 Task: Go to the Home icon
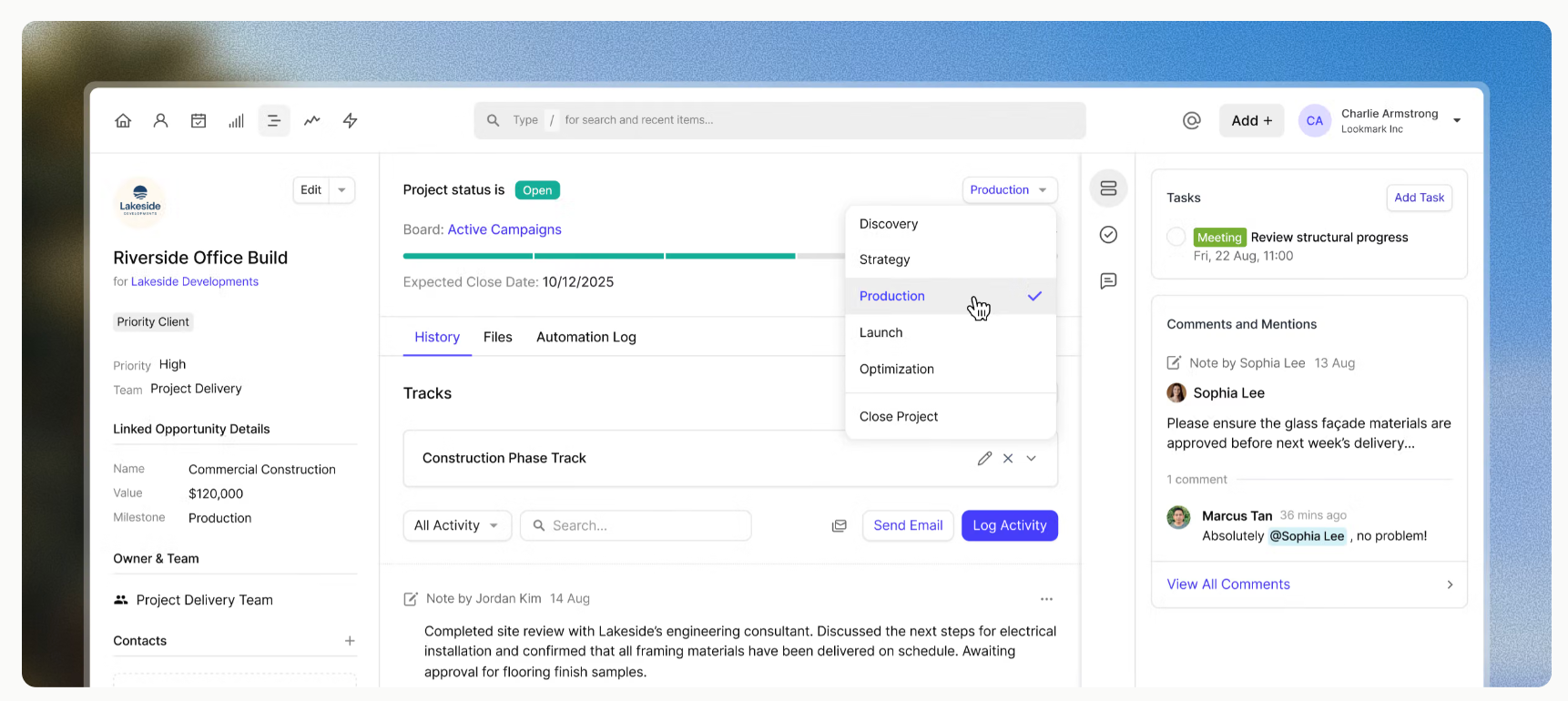123,120
